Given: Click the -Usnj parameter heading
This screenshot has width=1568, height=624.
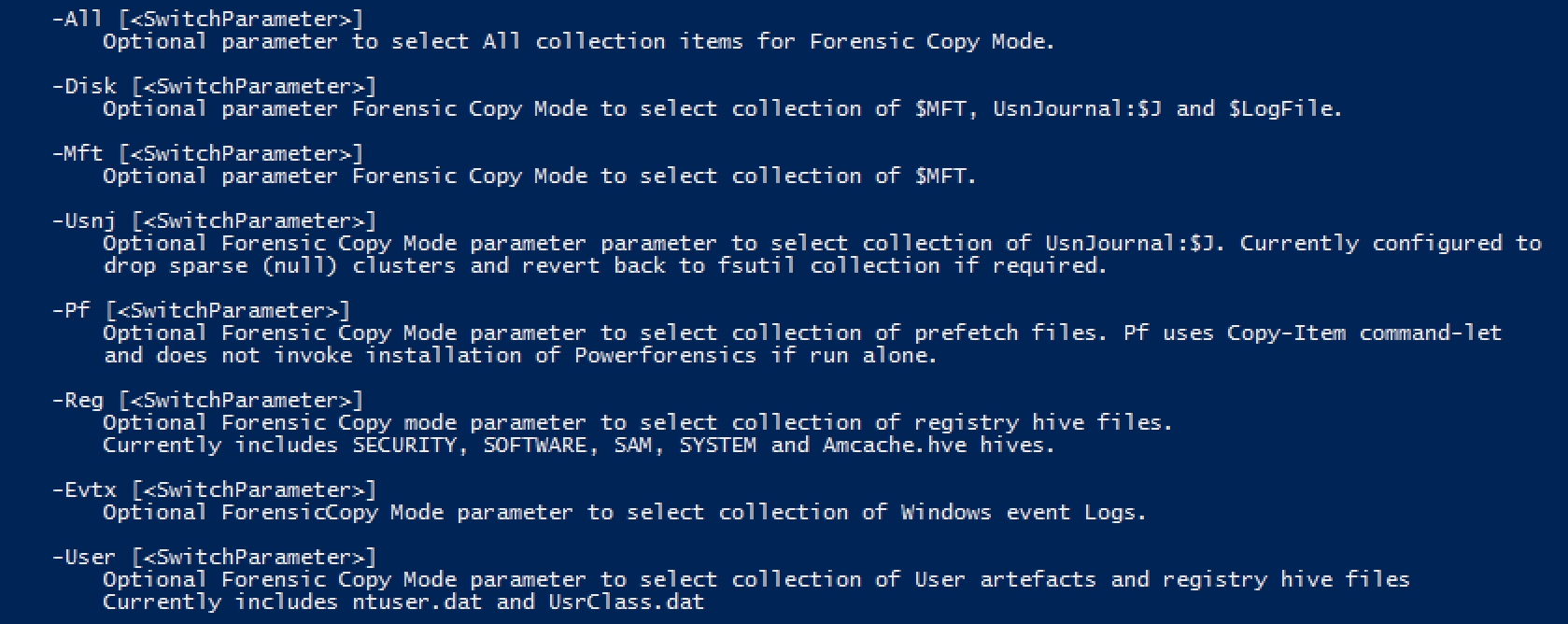Looking at the screenshot, I should tap(84, 220).
